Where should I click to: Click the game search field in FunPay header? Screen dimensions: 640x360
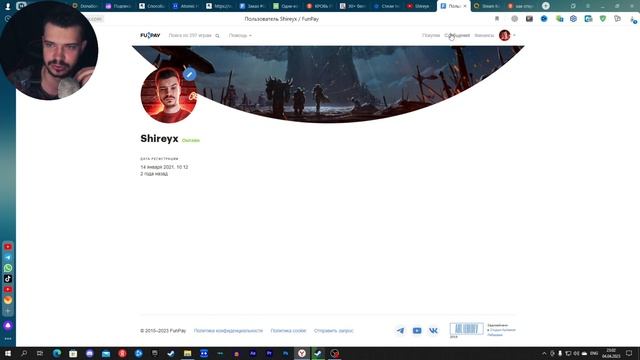pyautogui.click(x=190, y=36)
